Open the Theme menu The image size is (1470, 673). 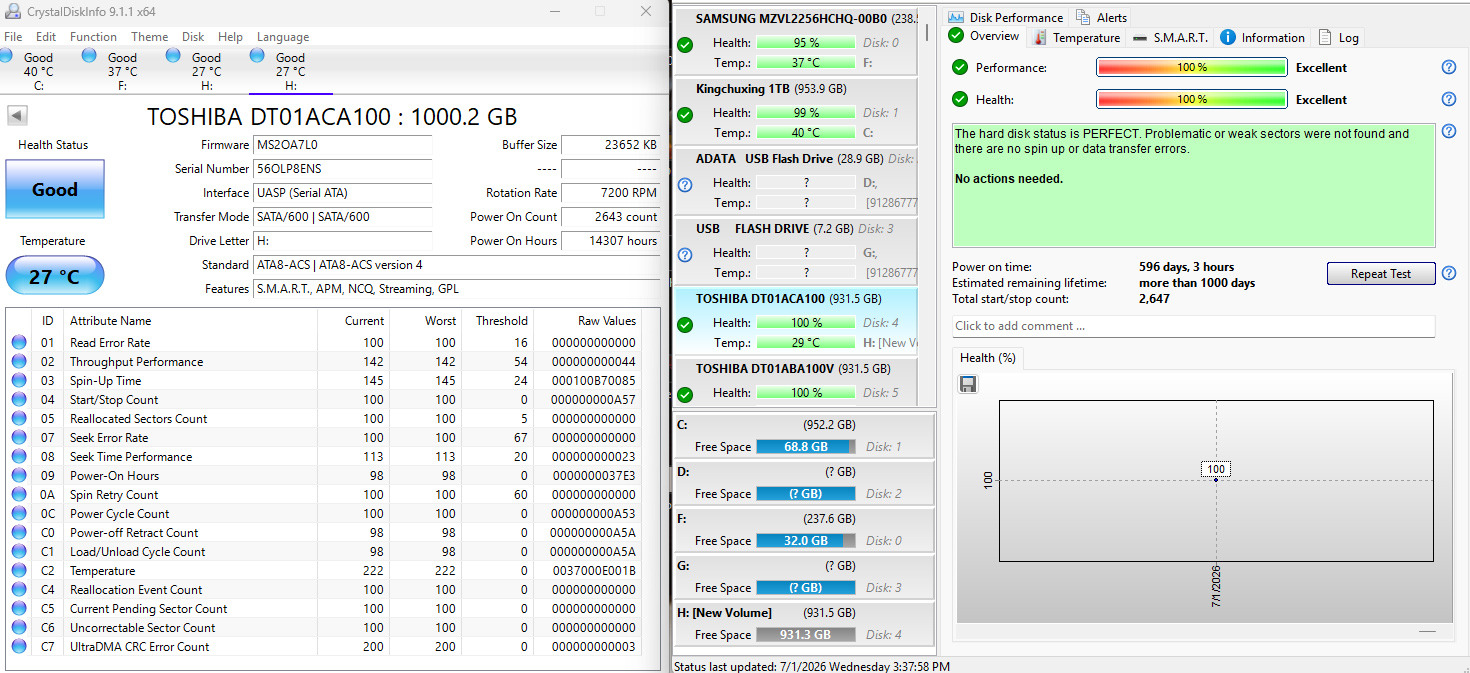[150, 37]
